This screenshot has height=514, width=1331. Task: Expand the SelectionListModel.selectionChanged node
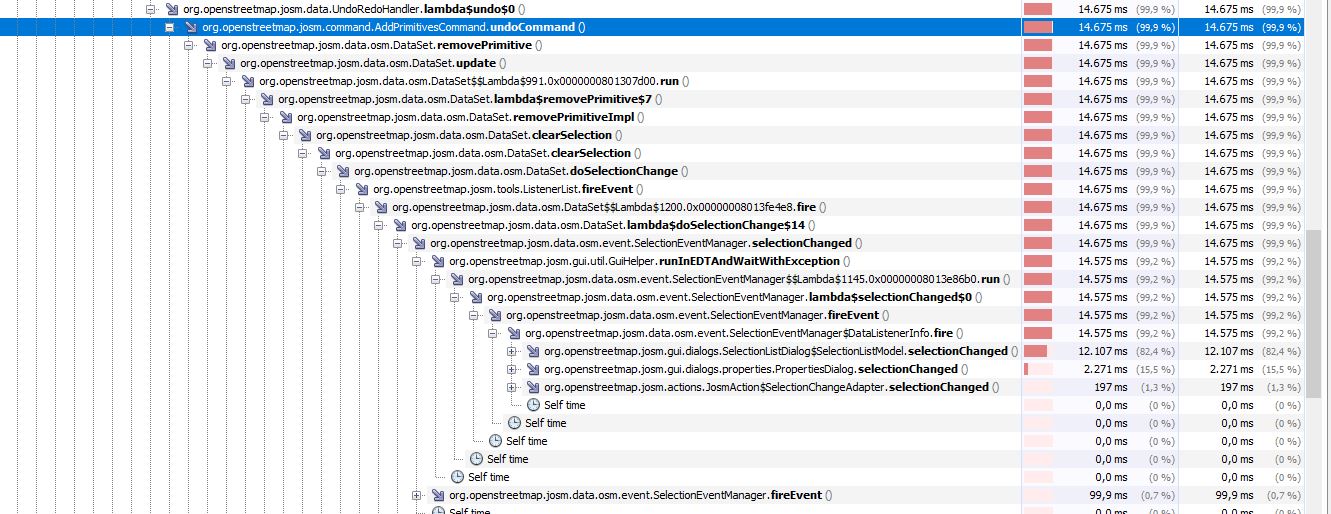pyautogui.click(x=512, y=351)
